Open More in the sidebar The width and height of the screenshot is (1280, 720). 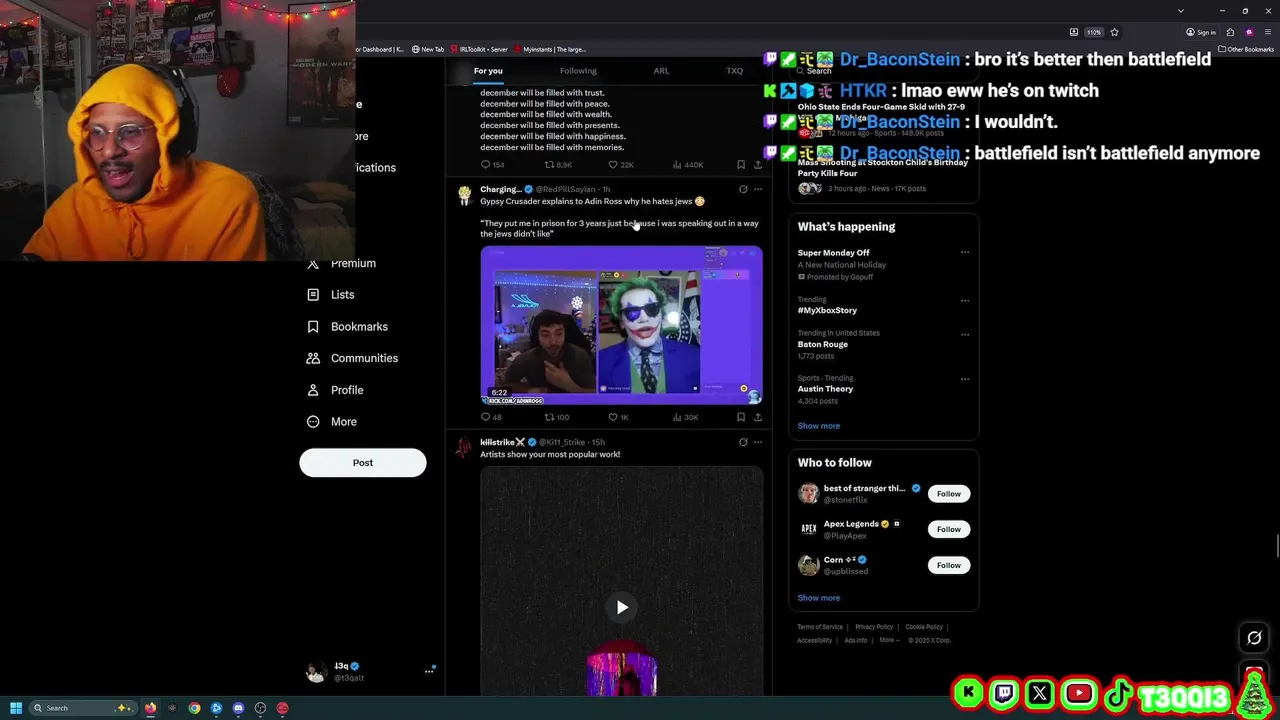coord(331,422)
